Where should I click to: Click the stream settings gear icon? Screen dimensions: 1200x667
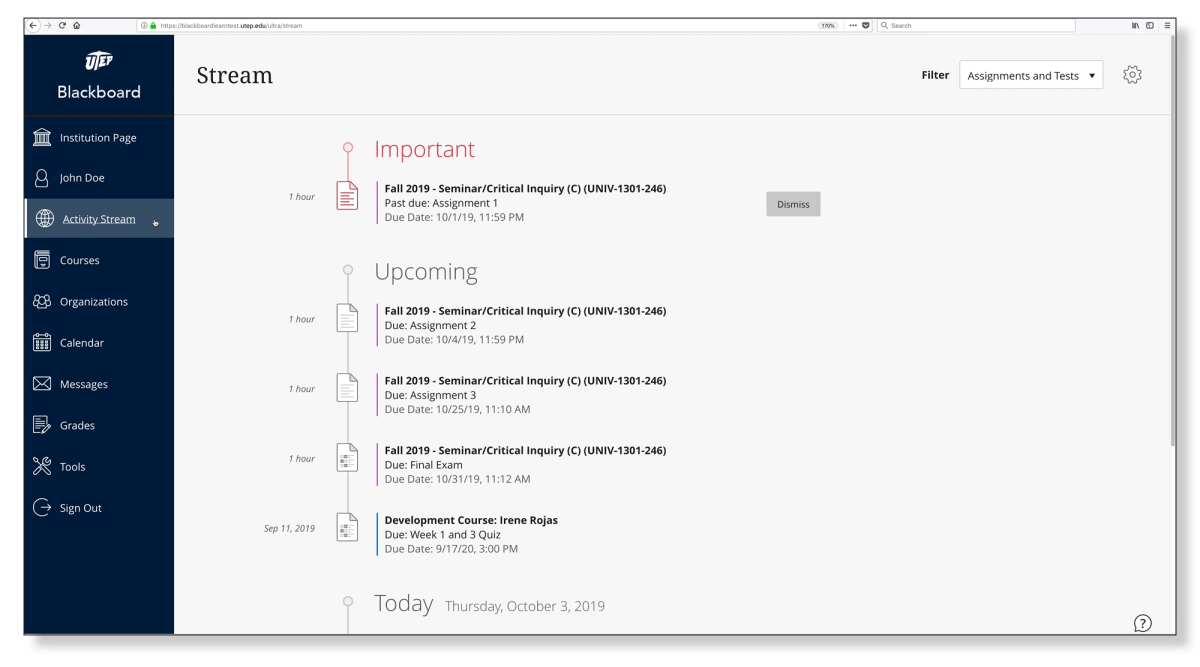tap(1132, 75)
